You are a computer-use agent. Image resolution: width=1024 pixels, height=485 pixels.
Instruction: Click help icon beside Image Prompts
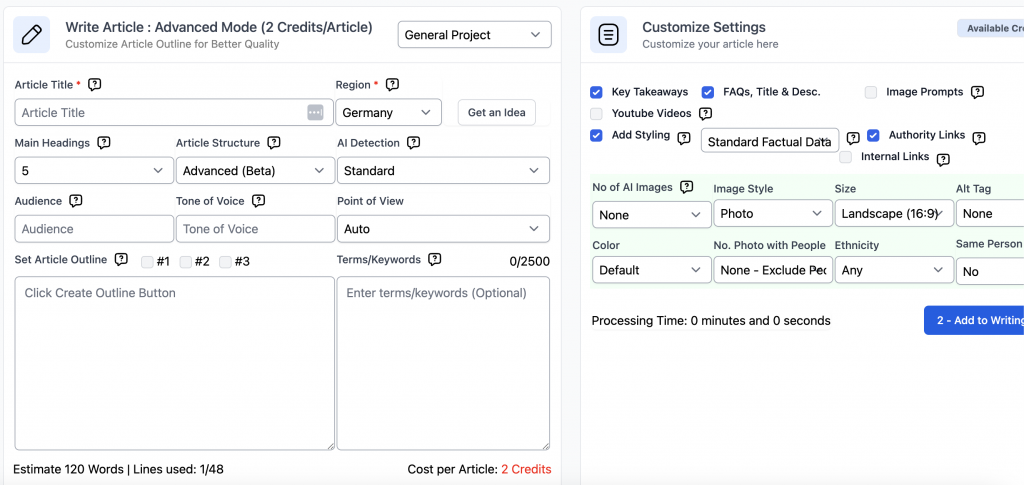977,92
